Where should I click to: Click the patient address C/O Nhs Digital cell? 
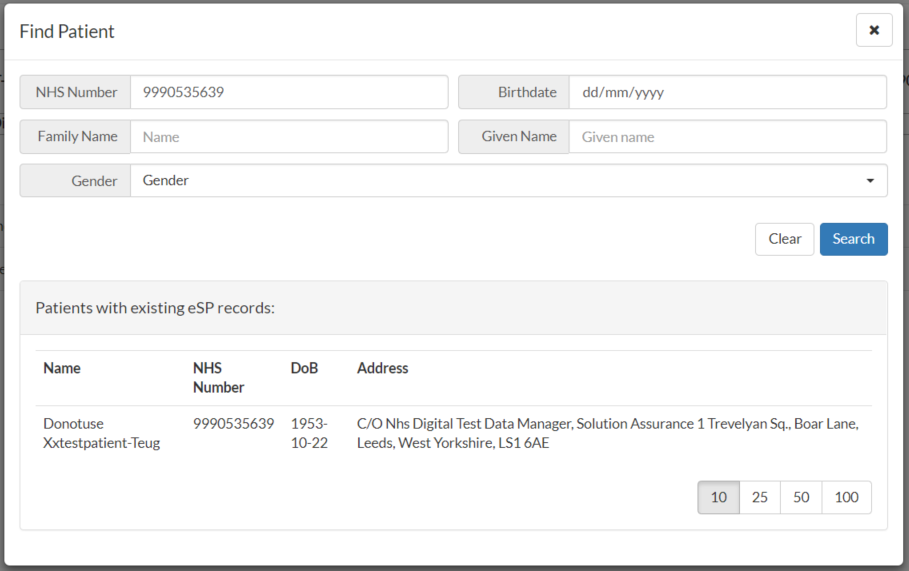608,433
